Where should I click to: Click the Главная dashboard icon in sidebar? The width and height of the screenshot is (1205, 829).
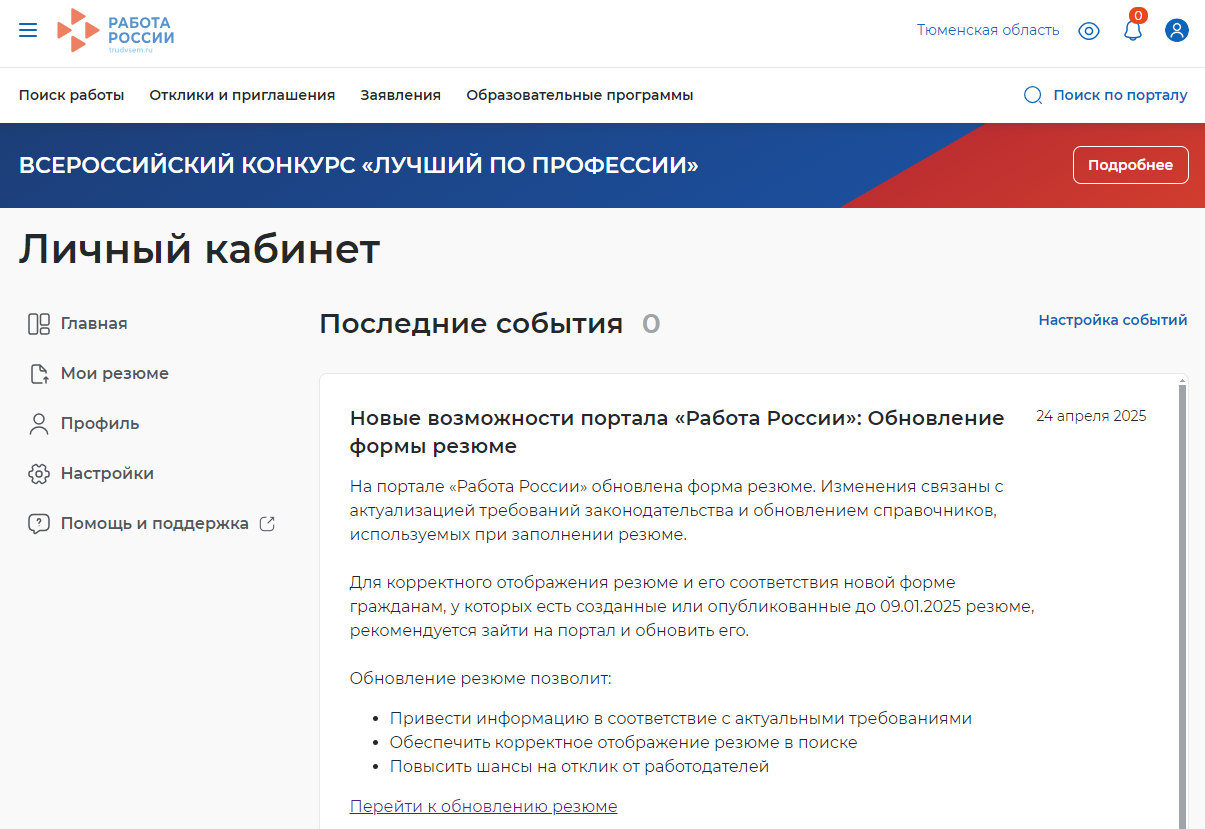(x=39, y=324)
